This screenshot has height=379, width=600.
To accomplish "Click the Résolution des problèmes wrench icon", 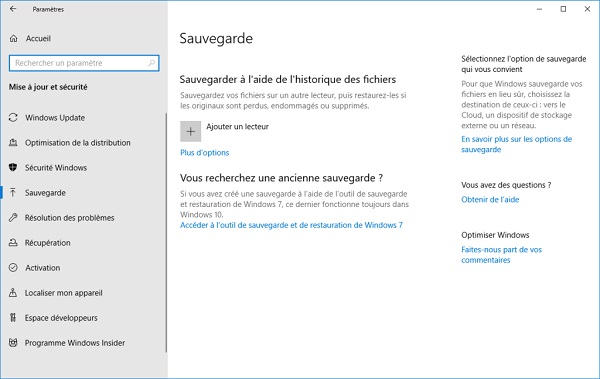I will [13, 217].
